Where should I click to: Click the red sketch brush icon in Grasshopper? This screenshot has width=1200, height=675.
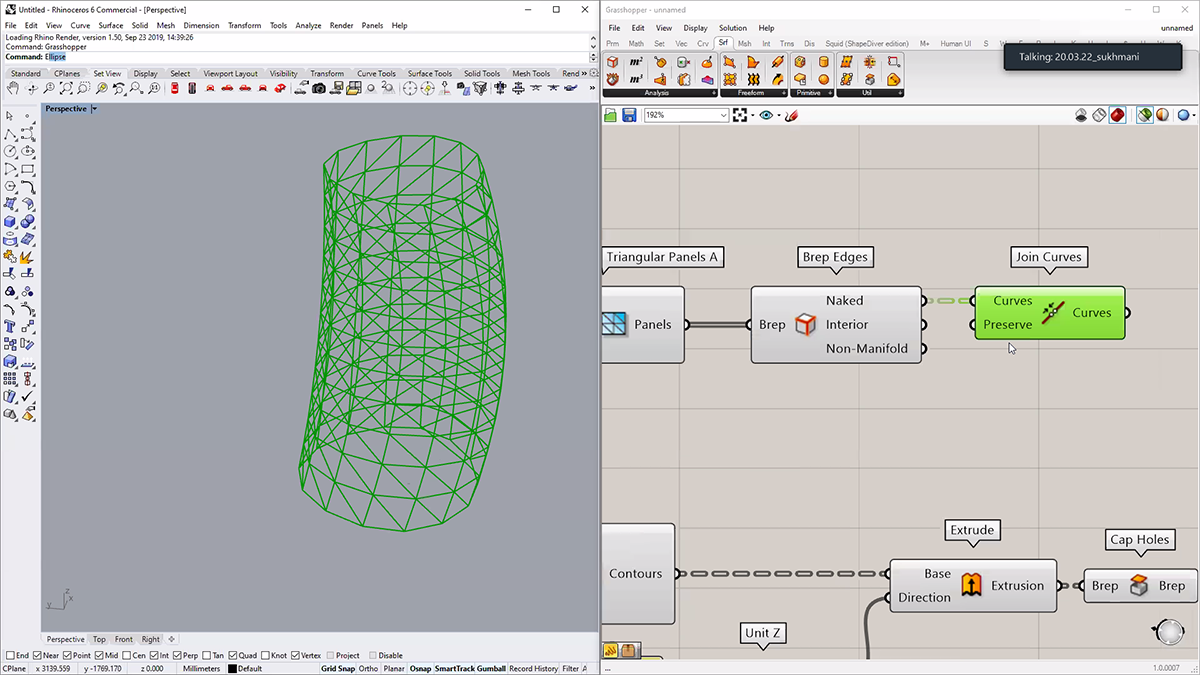coord(791,116)
